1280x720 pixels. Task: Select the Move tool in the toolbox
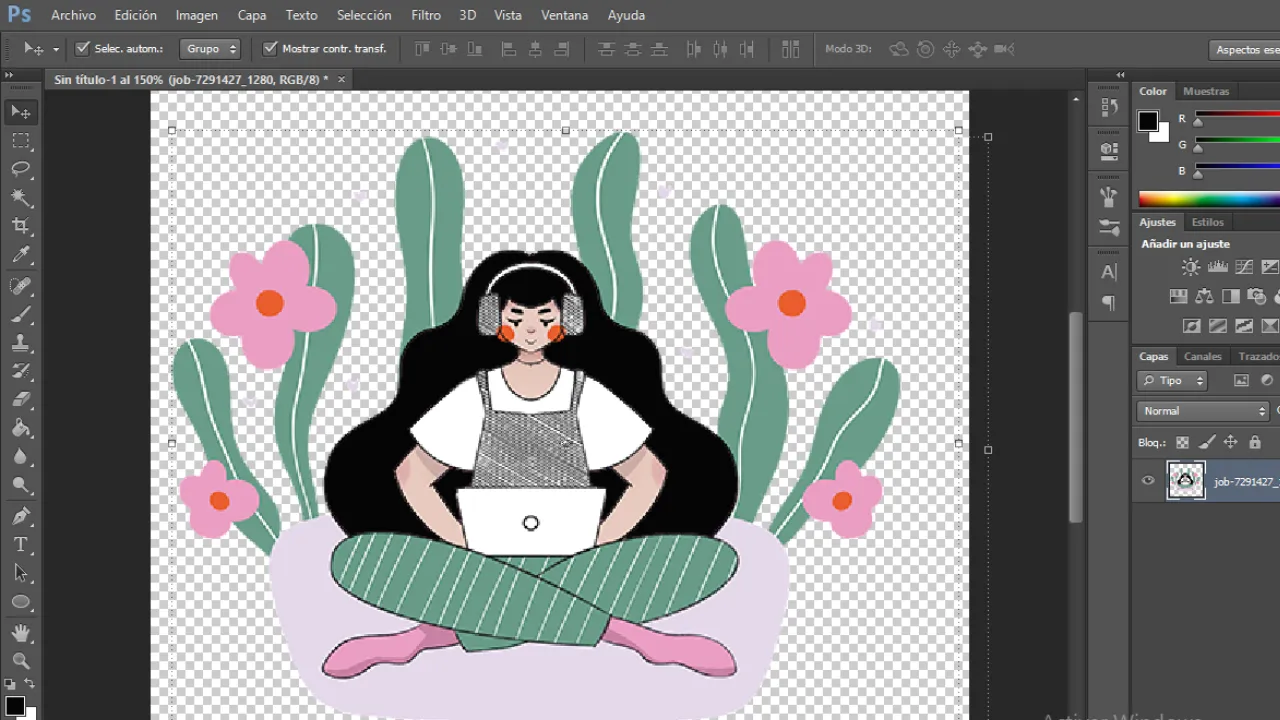[x=21, y=112]
